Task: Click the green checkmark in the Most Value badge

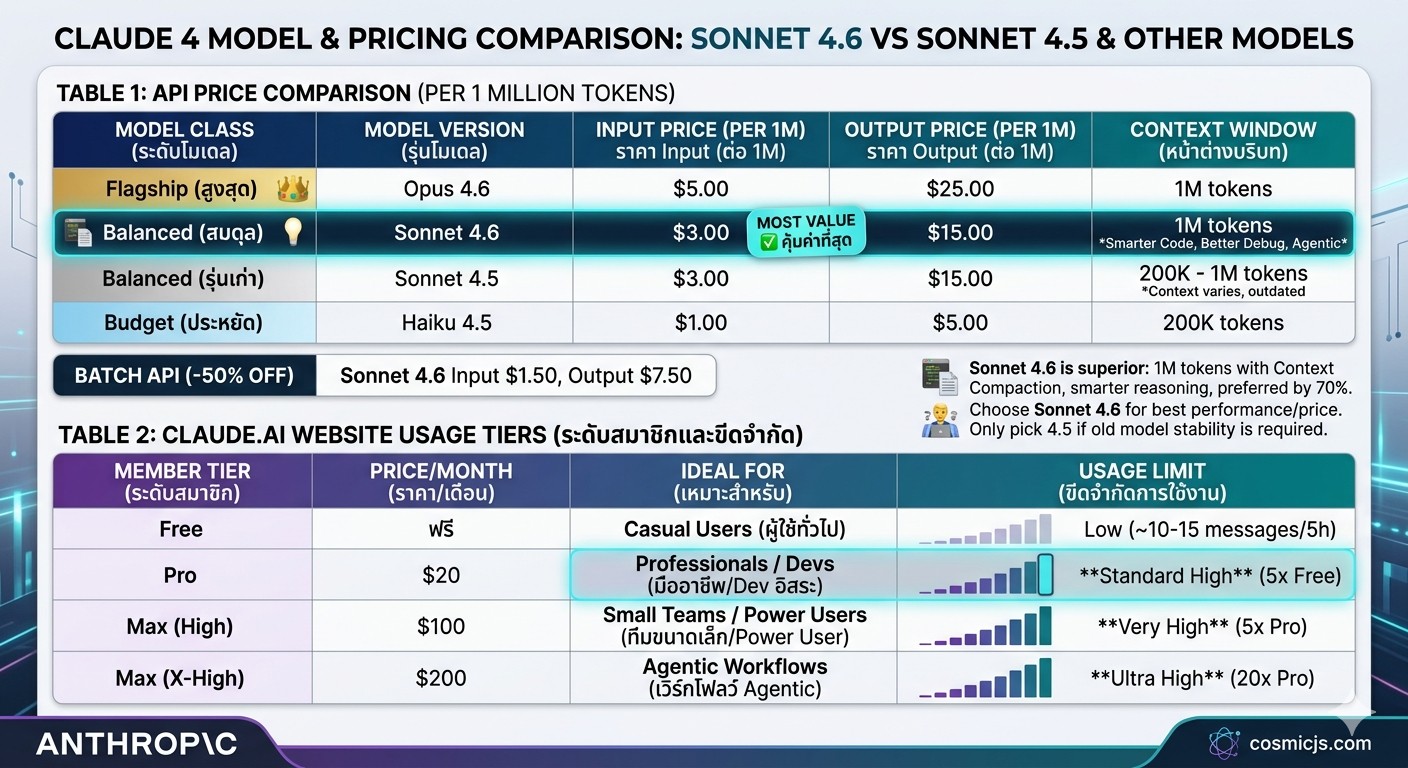Action: coord(769,242)
